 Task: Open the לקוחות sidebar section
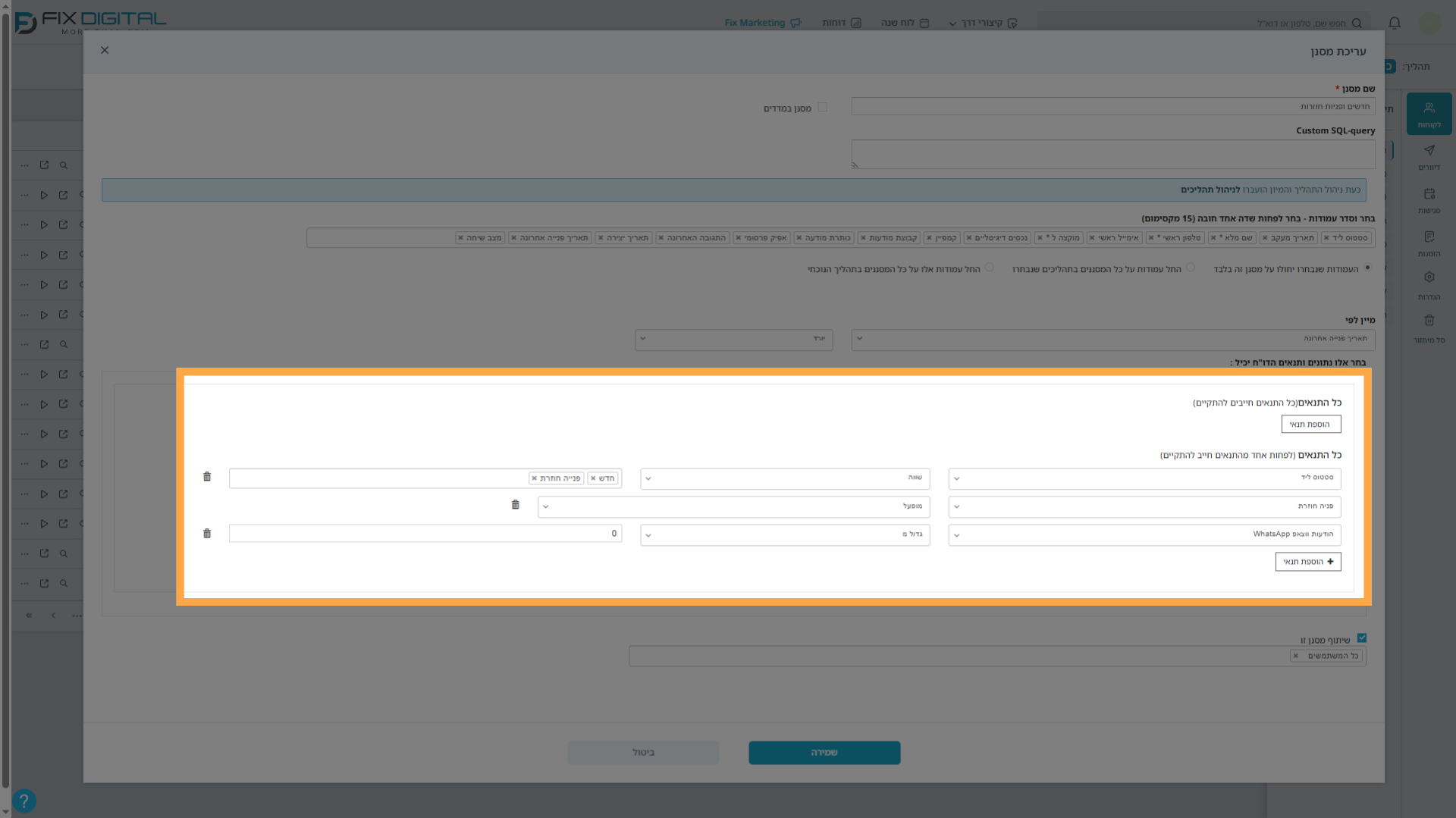(1429, 114)
